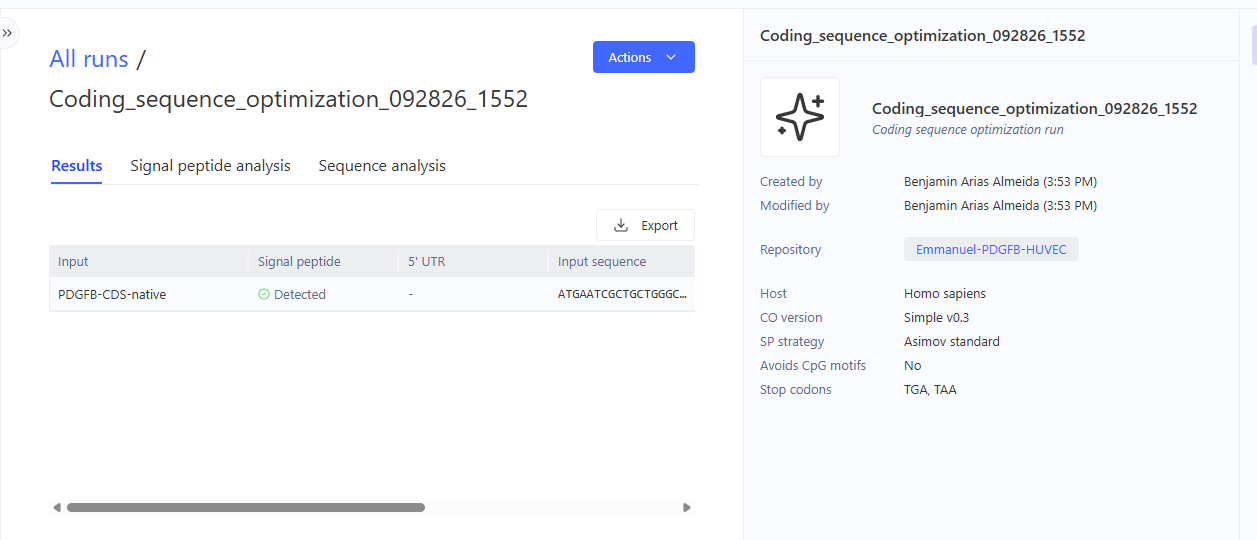
Task: Click the green Detected check icon
Action: coord(264,295)
